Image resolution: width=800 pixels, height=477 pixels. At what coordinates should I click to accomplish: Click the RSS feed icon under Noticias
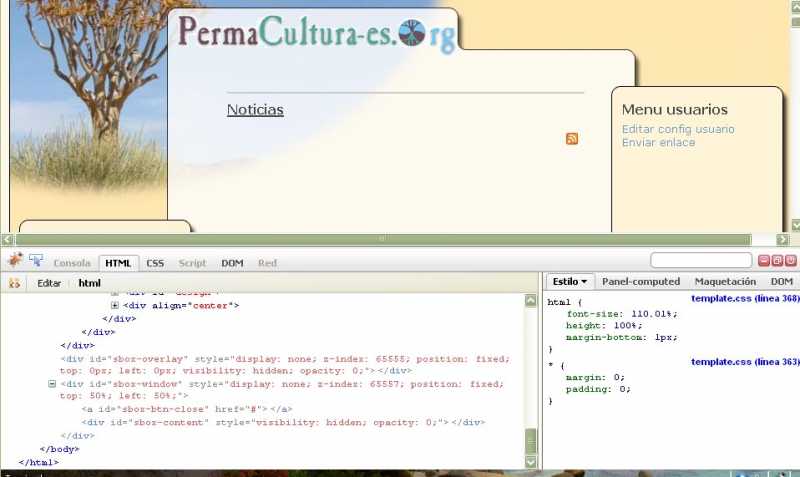point(572,139)
